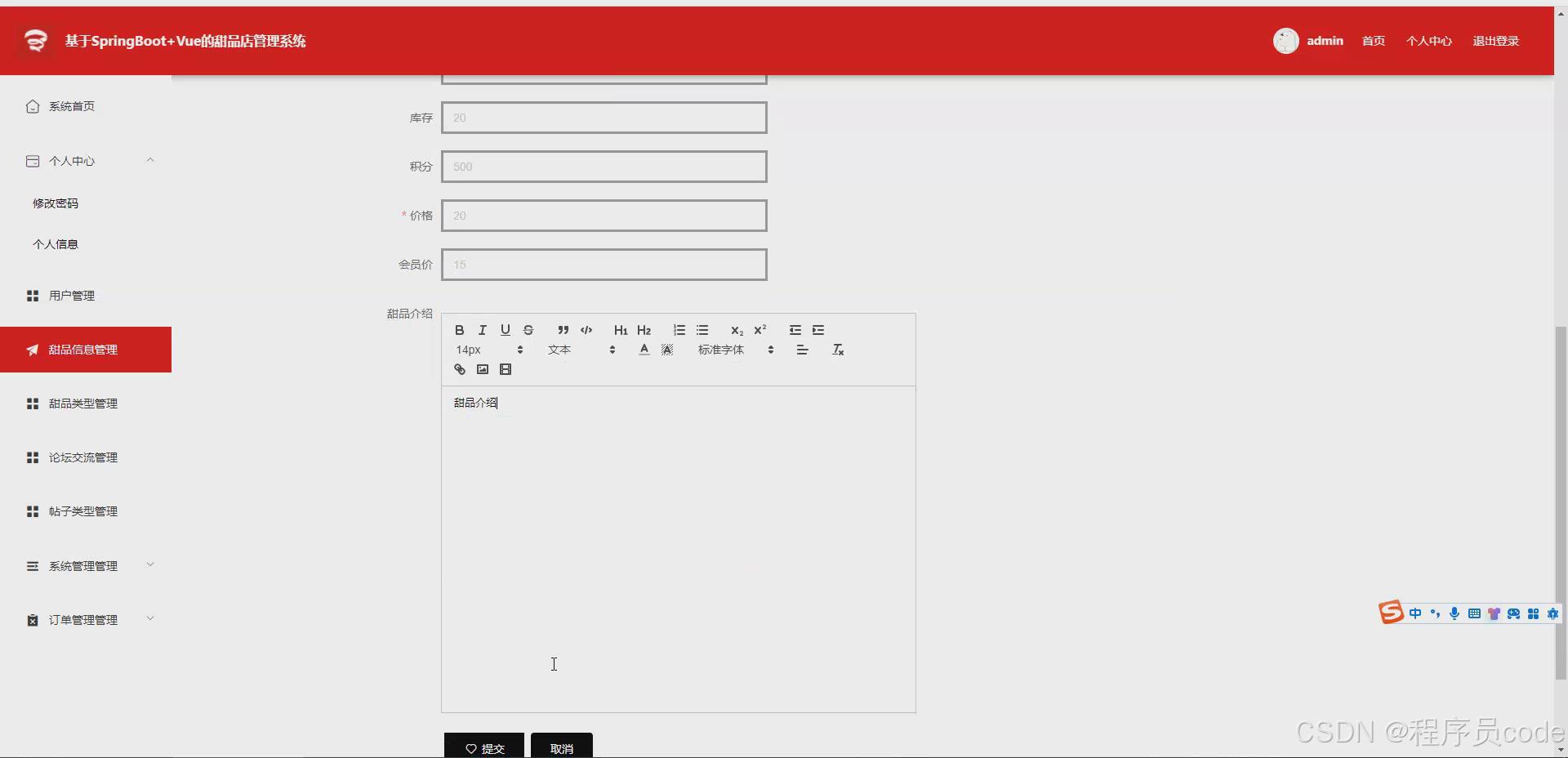1568x758 pixels.
Task: Open Sogou skin shirt icon
Action: [1494, 613]
